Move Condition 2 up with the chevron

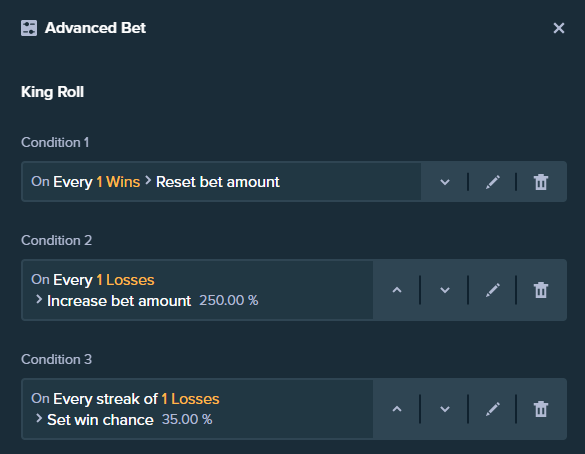(x=397, y=290)
